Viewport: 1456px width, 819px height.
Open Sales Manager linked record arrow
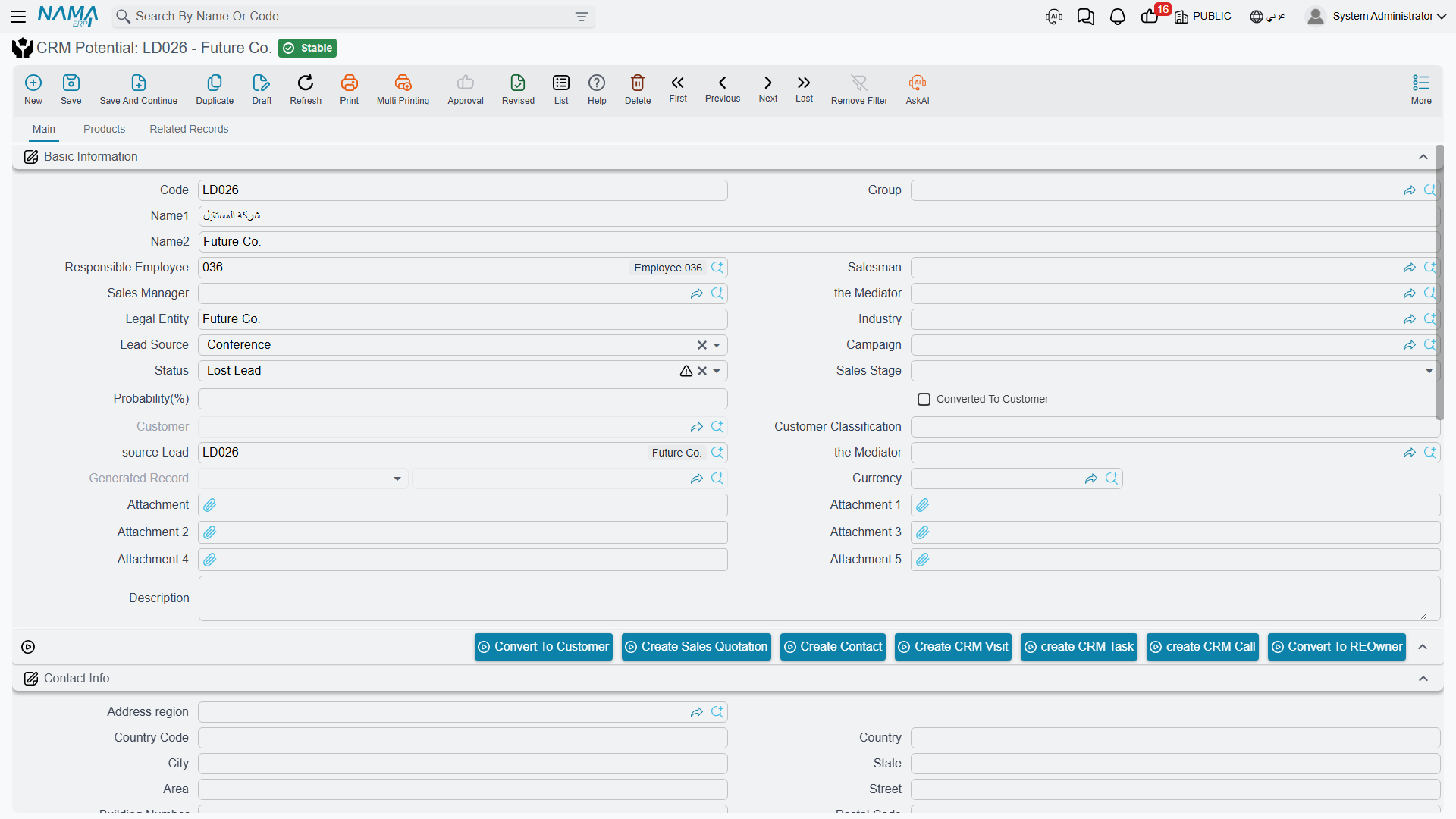(696, 293)
